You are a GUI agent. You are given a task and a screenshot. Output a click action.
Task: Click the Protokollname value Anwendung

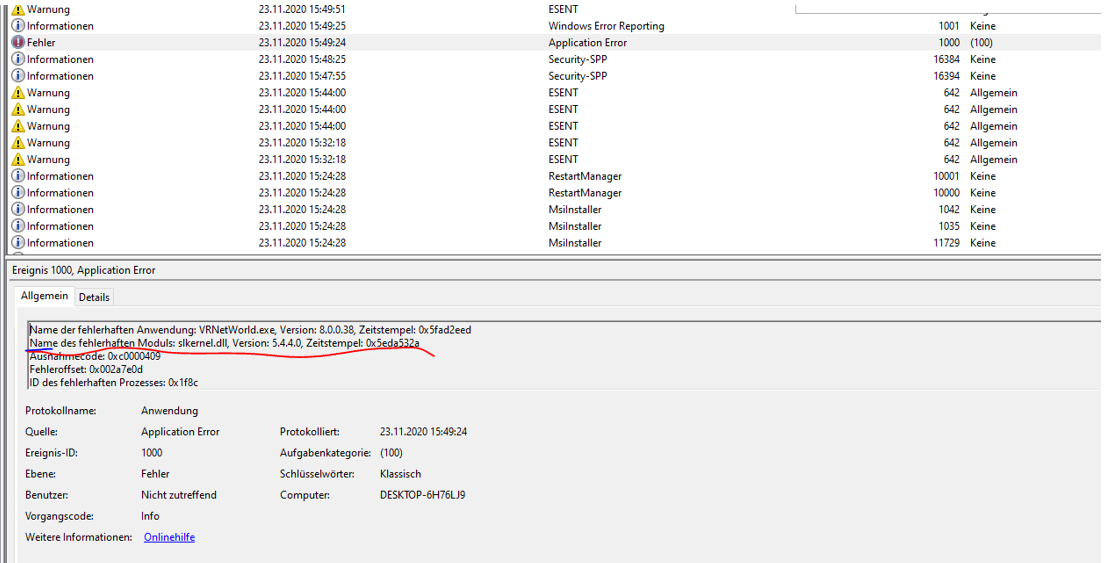(170, 411)
